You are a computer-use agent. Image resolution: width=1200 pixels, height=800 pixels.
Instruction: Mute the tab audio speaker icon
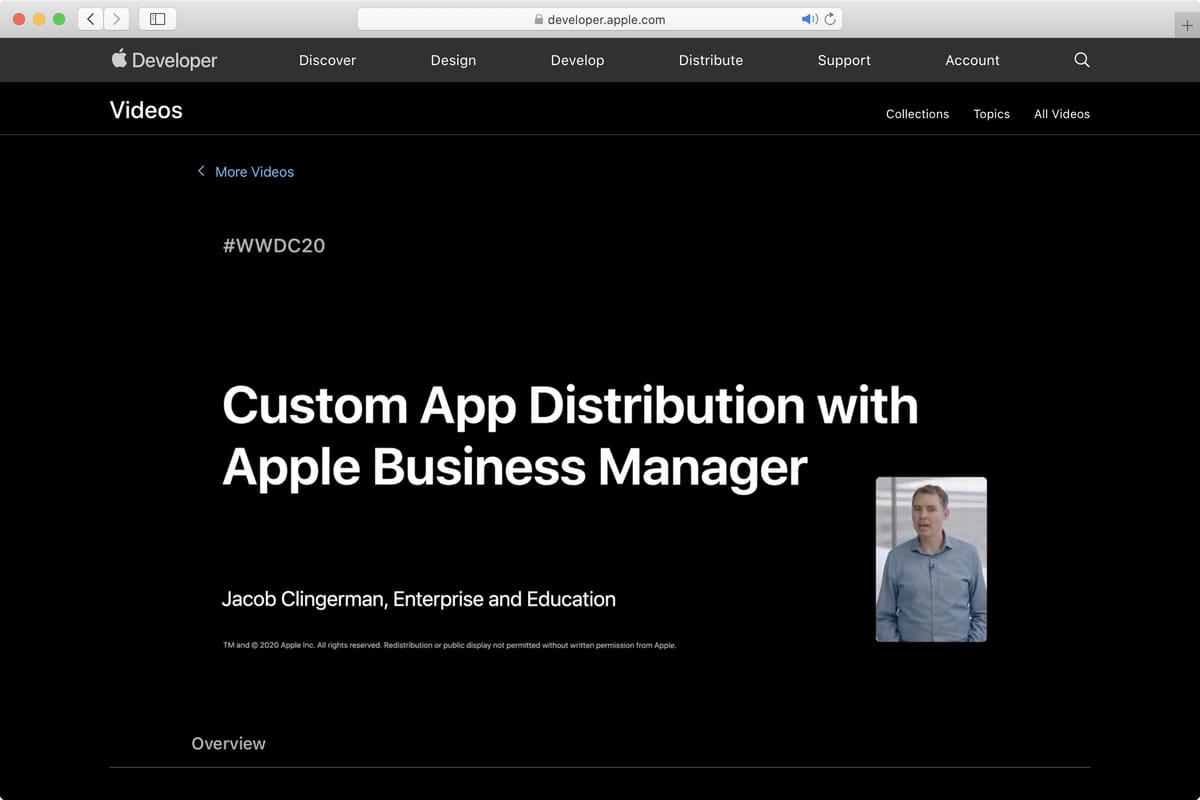click(809, 19)
